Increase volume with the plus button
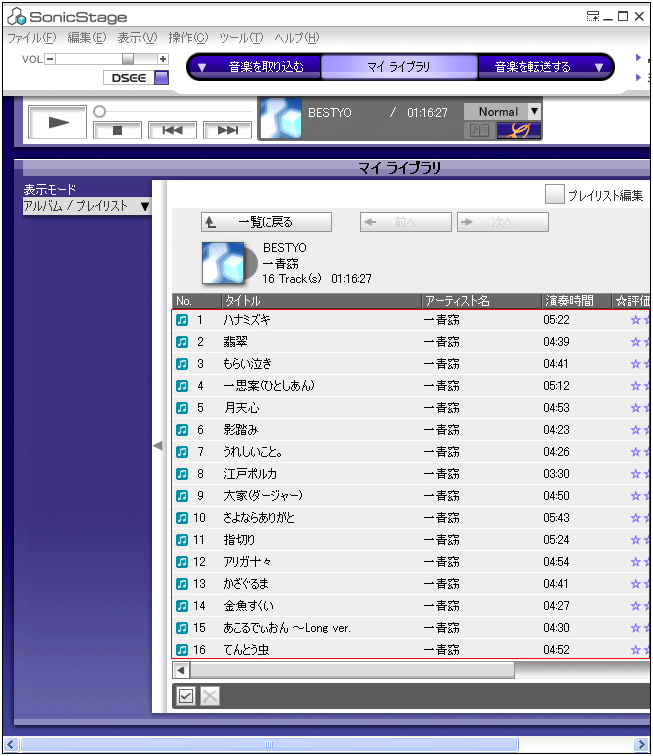The image size is (653, 756). pyautogui.click(x=163, y=59)
